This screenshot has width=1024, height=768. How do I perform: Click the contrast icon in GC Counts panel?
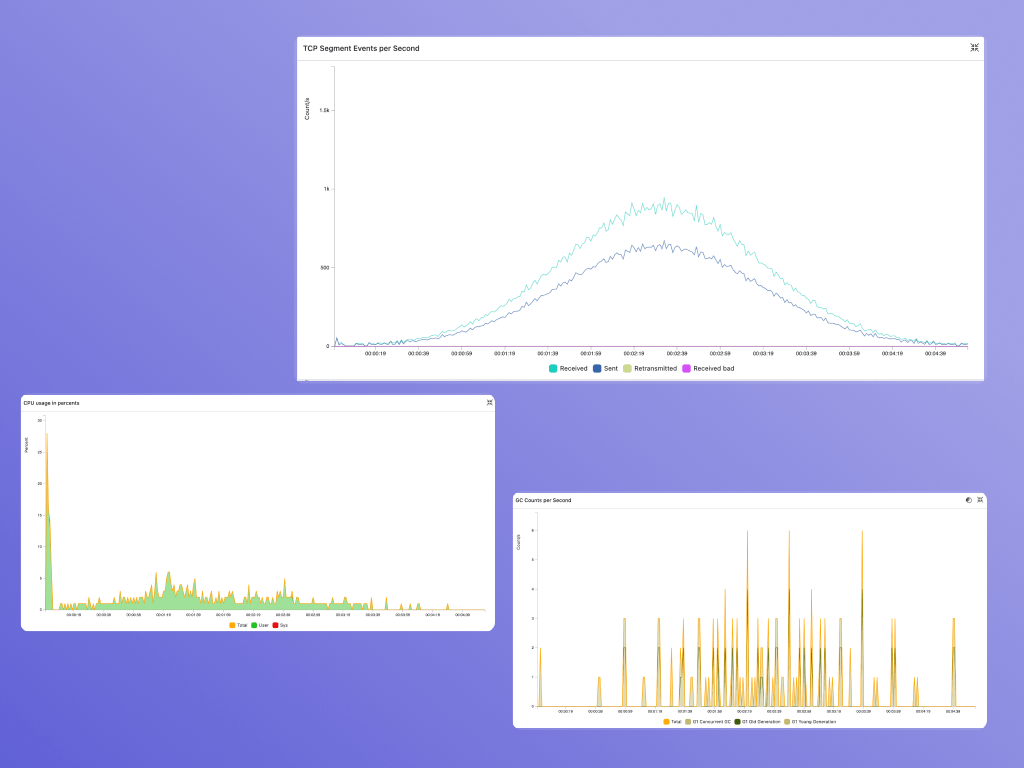[x=968, y=500]
